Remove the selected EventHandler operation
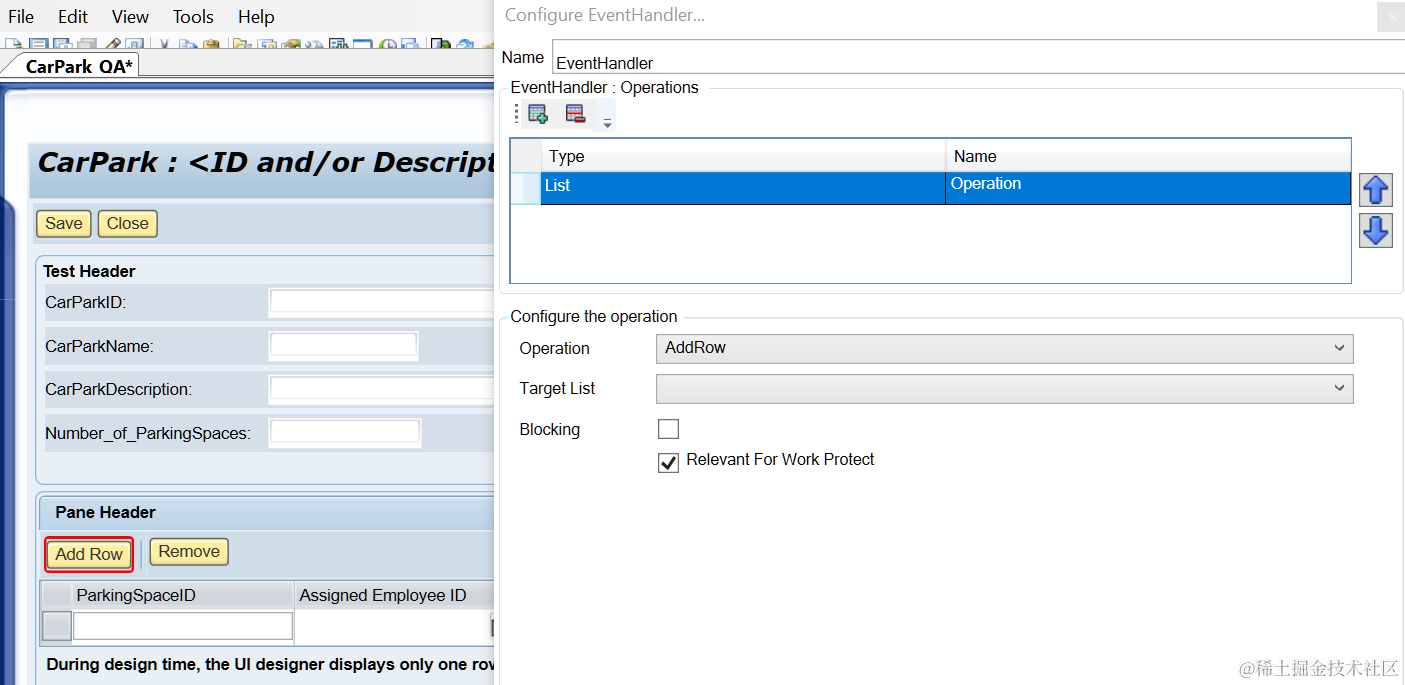This screenshot has height=685, width=1405. 575,114
